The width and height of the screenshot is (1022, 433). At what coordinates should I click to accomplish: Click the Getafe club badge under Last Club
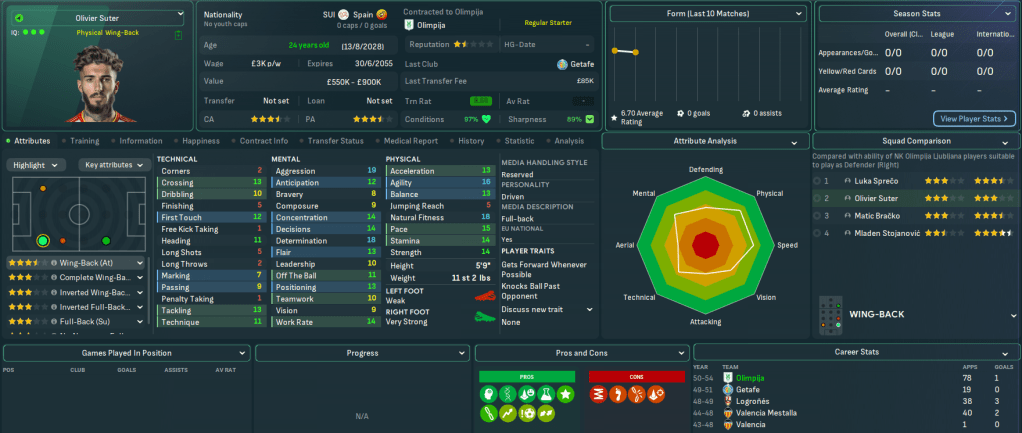562,64
